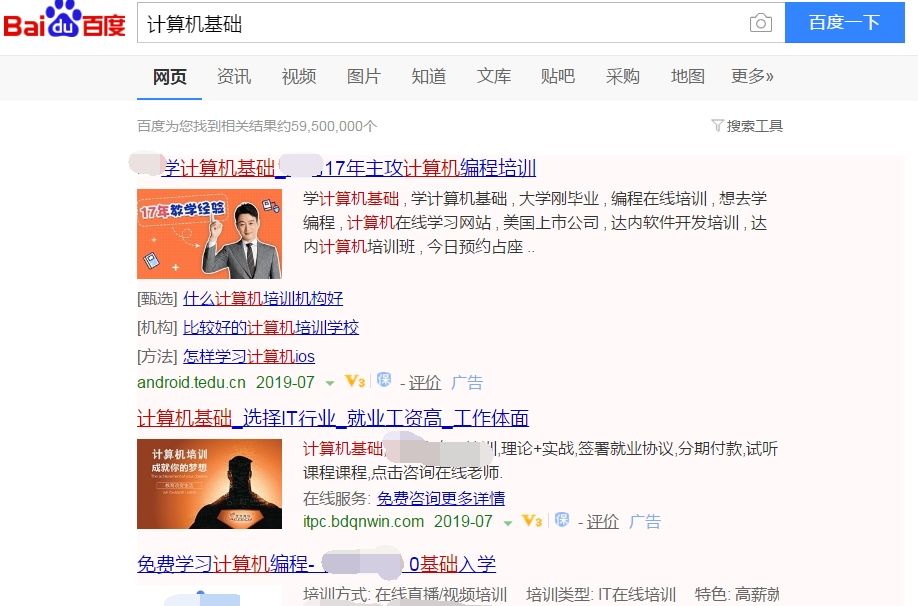Open result 计算机基础_选择IT行业_就业工资高_工作体面

coord(333,418)
